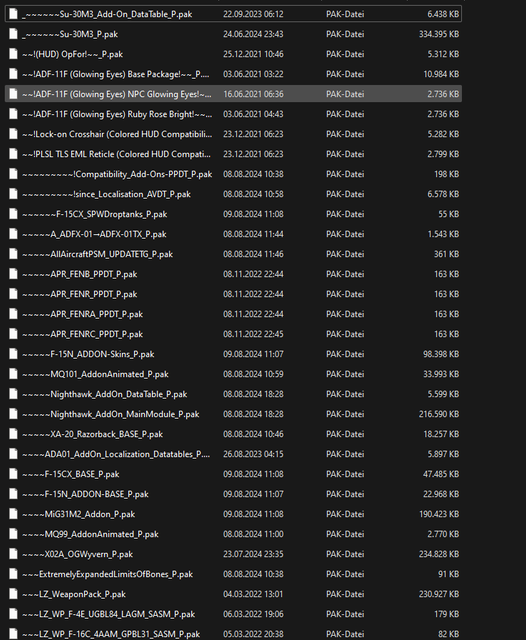Viewport: 526px width, 640px height.
Task: Click the icon of Compatibility_Add-Ons-PPDT_P.pak
Action: tap(13, 174)
